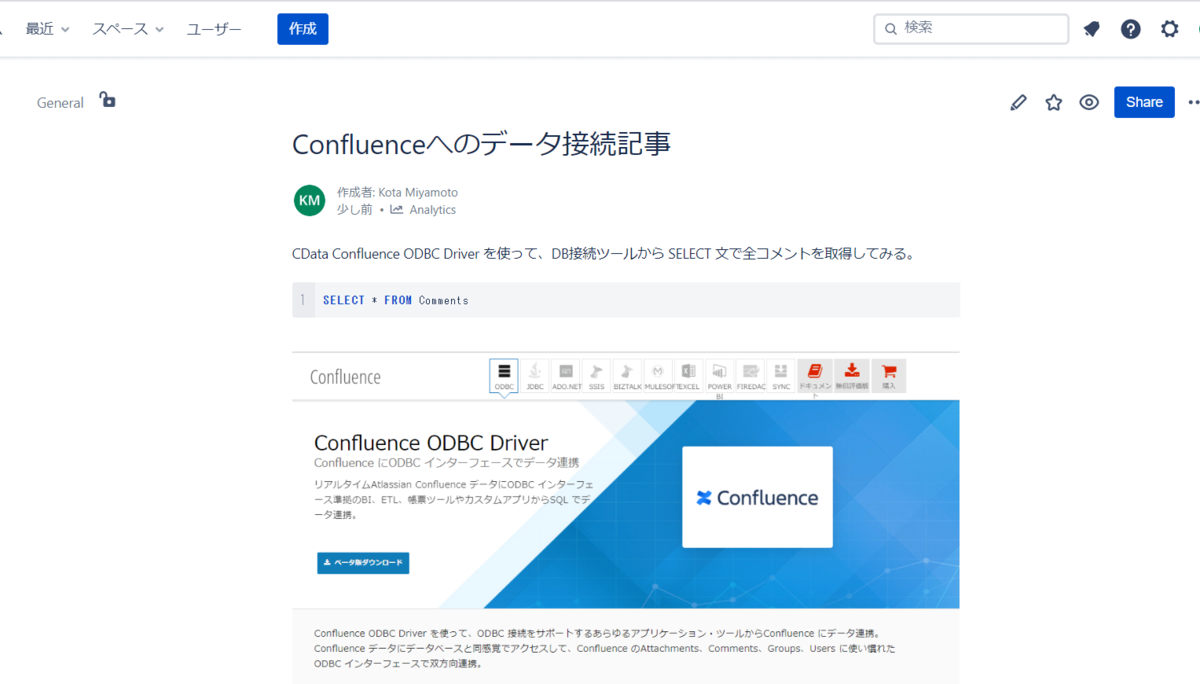
Task: Open the ユーザー menu item
Action: [214, 29]
